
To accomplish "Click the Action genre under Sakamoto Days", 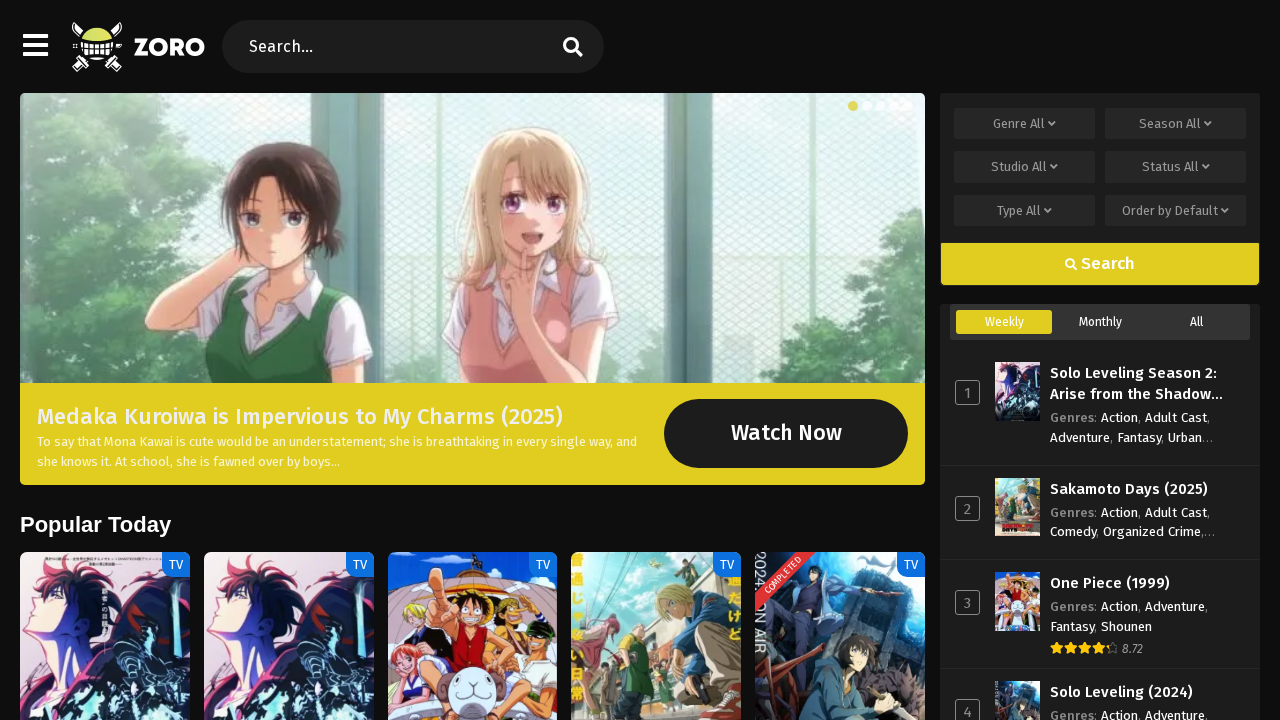I will [x=1119, y=512].
